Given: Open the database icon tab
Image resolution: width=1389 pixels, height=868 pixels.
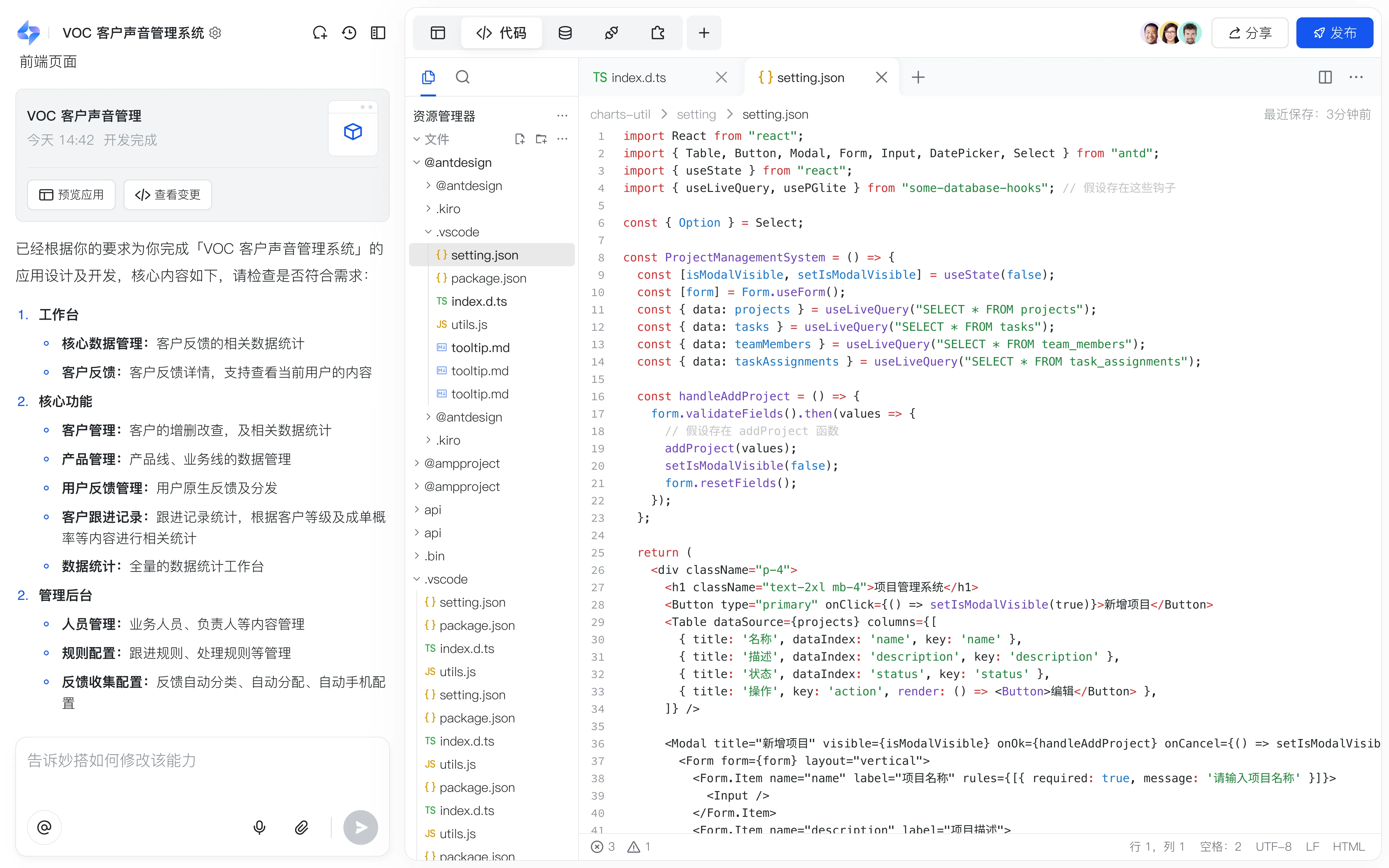Looking at the screenshot, I should coord(565,33).
